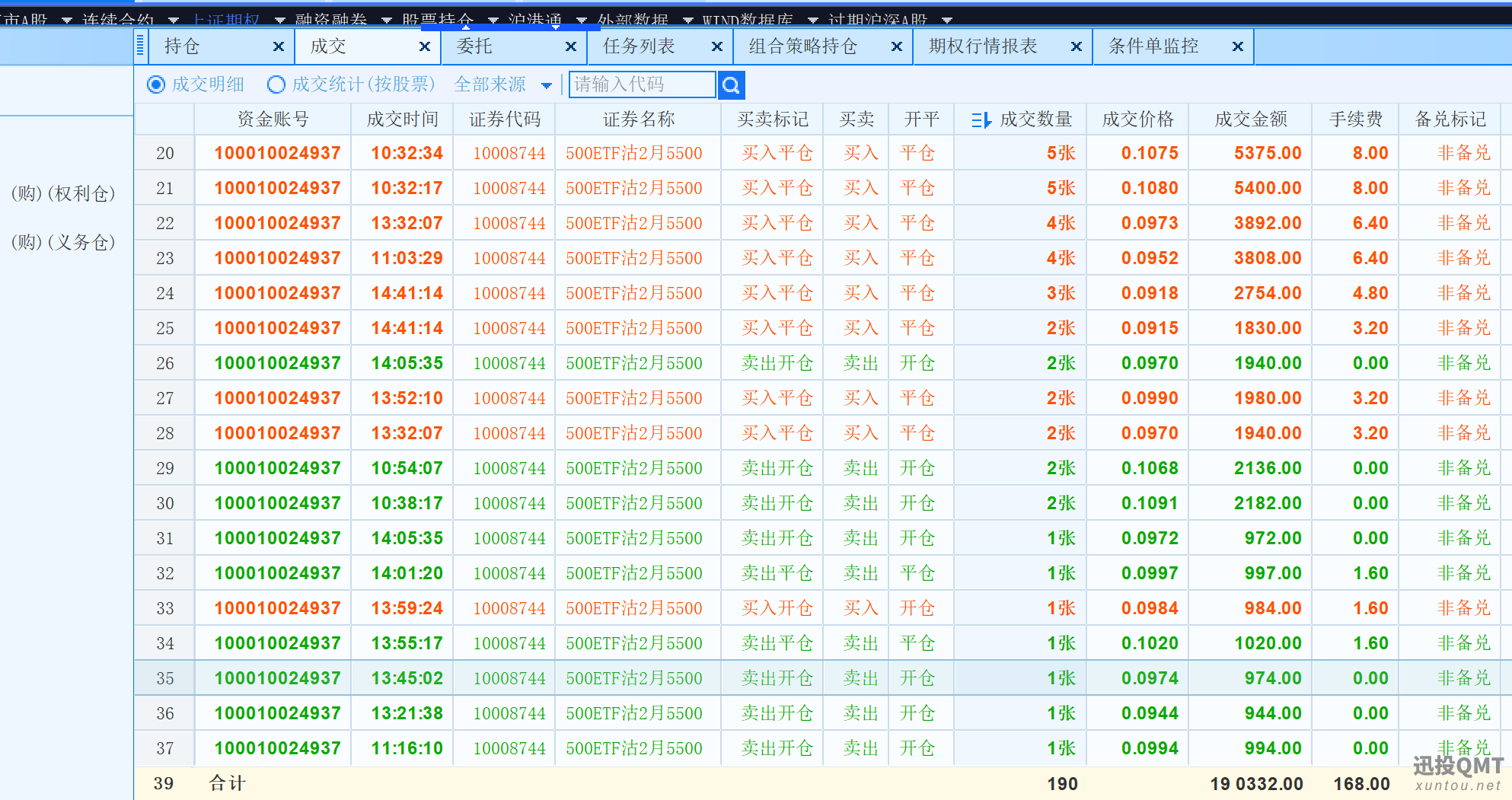Click the sort icon in the 成交数量 header
The image size is (1512, 800).
click(981, 120)
